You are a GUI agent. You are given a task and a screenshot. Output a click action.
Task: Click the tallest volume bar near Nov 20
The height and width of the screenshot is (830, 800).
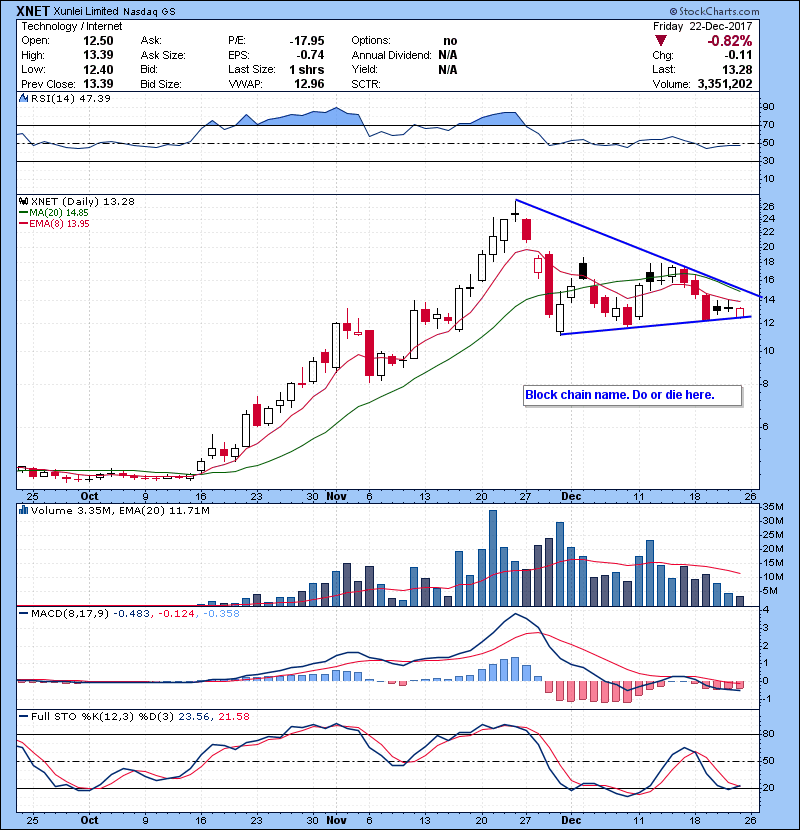point(492,558)
